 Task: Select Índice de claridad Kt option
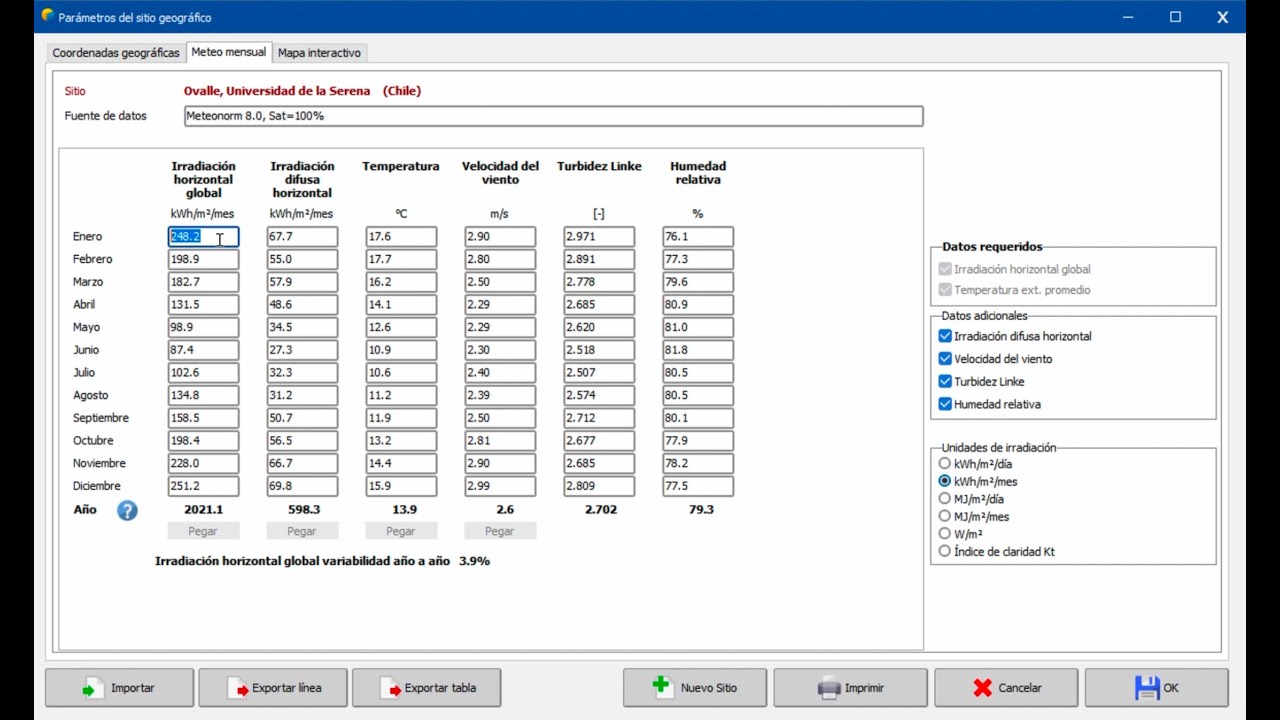point(945,551)
